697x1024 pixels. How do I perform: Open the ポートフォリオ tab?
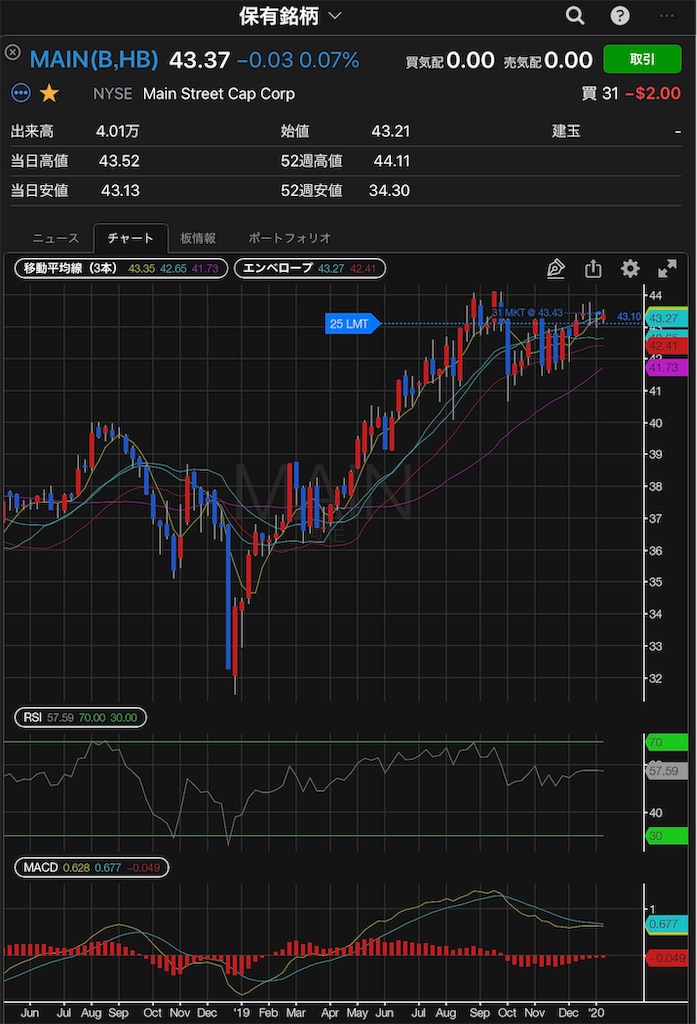[x=289, y=238]
